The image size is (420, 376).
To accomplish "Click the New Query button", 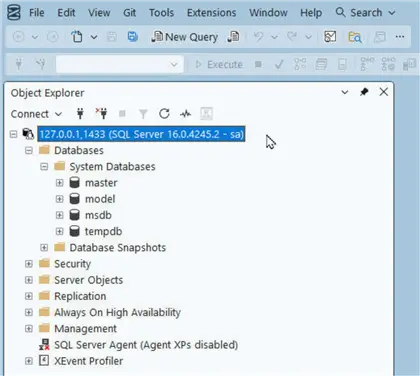I will [x=184, y=37].
